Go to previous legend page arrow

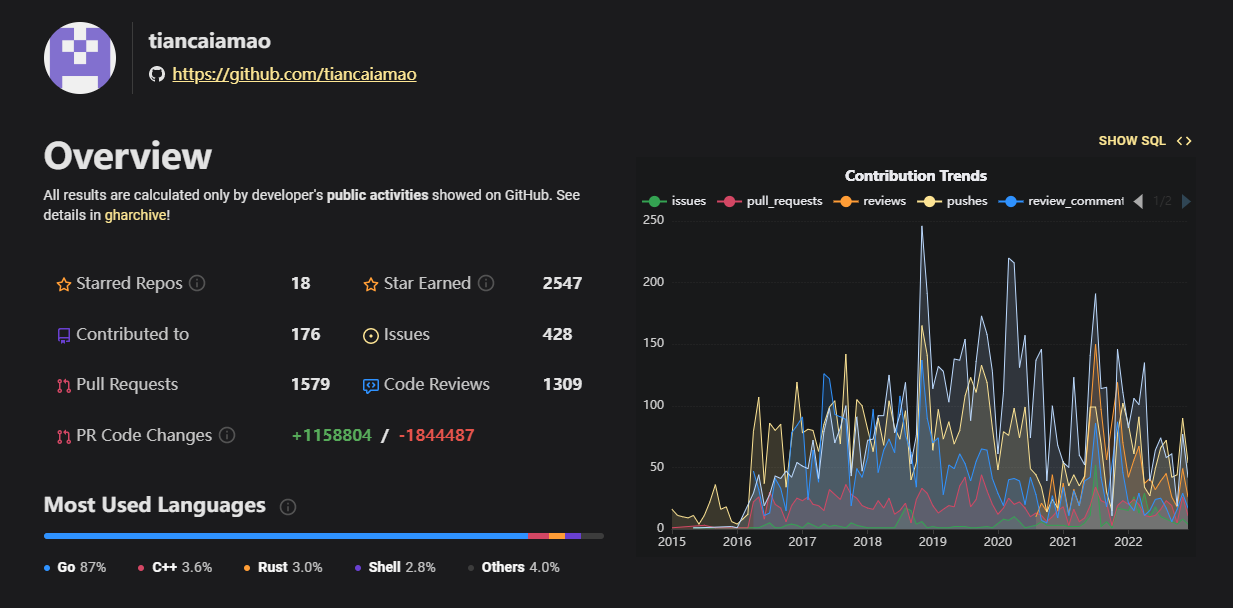(1138, 201)
